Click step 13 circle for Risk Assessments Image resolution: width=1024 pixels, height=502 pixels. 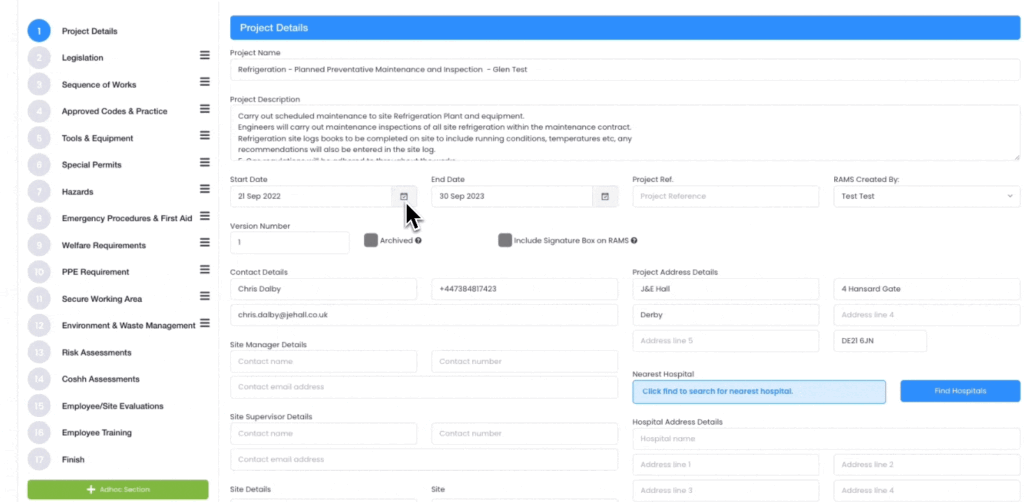click(x=39, y=353)
